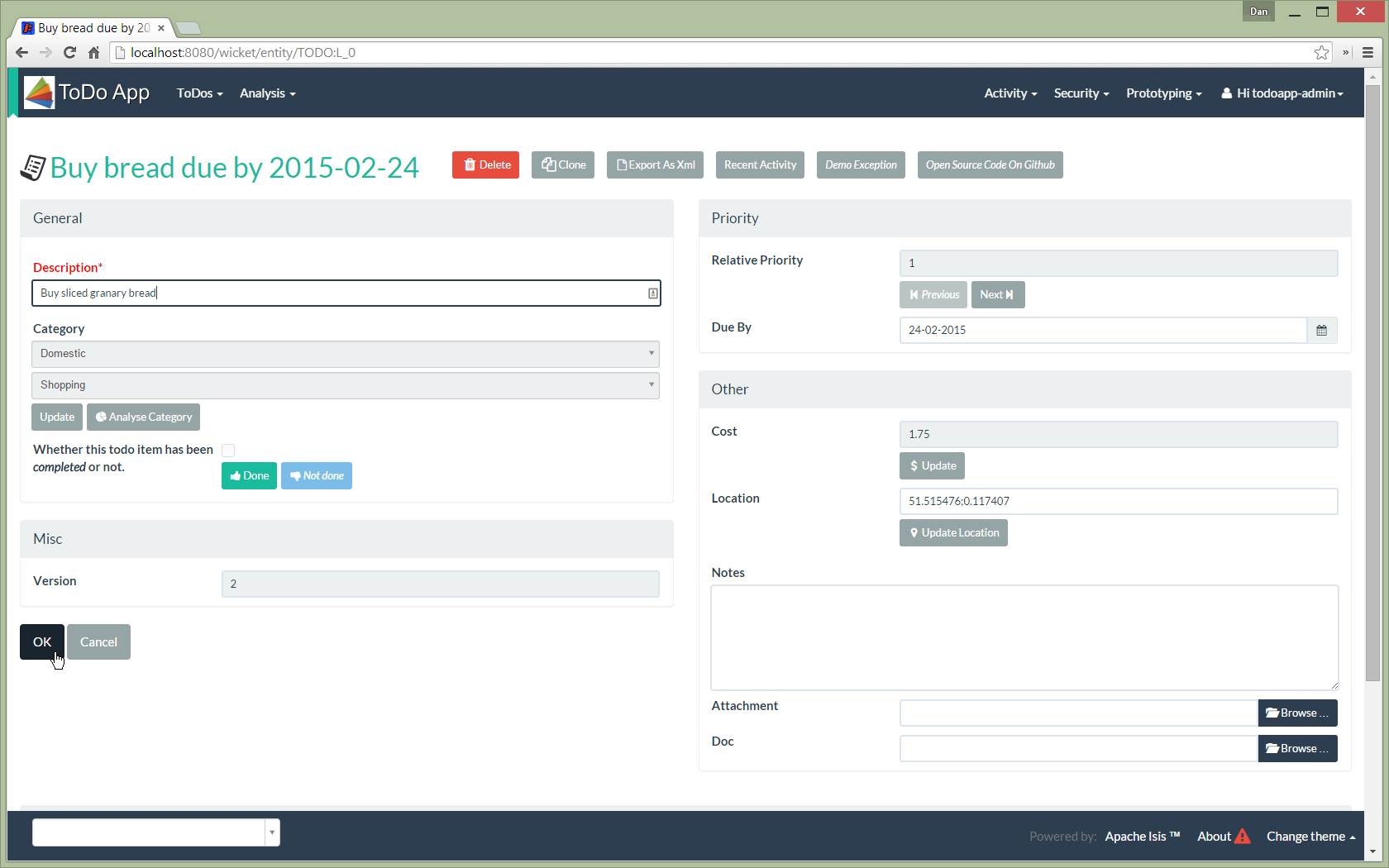Click the Notes text area
This screenshot has height=868, width=1389.
pyautogui.click(x=1024, y=637)
